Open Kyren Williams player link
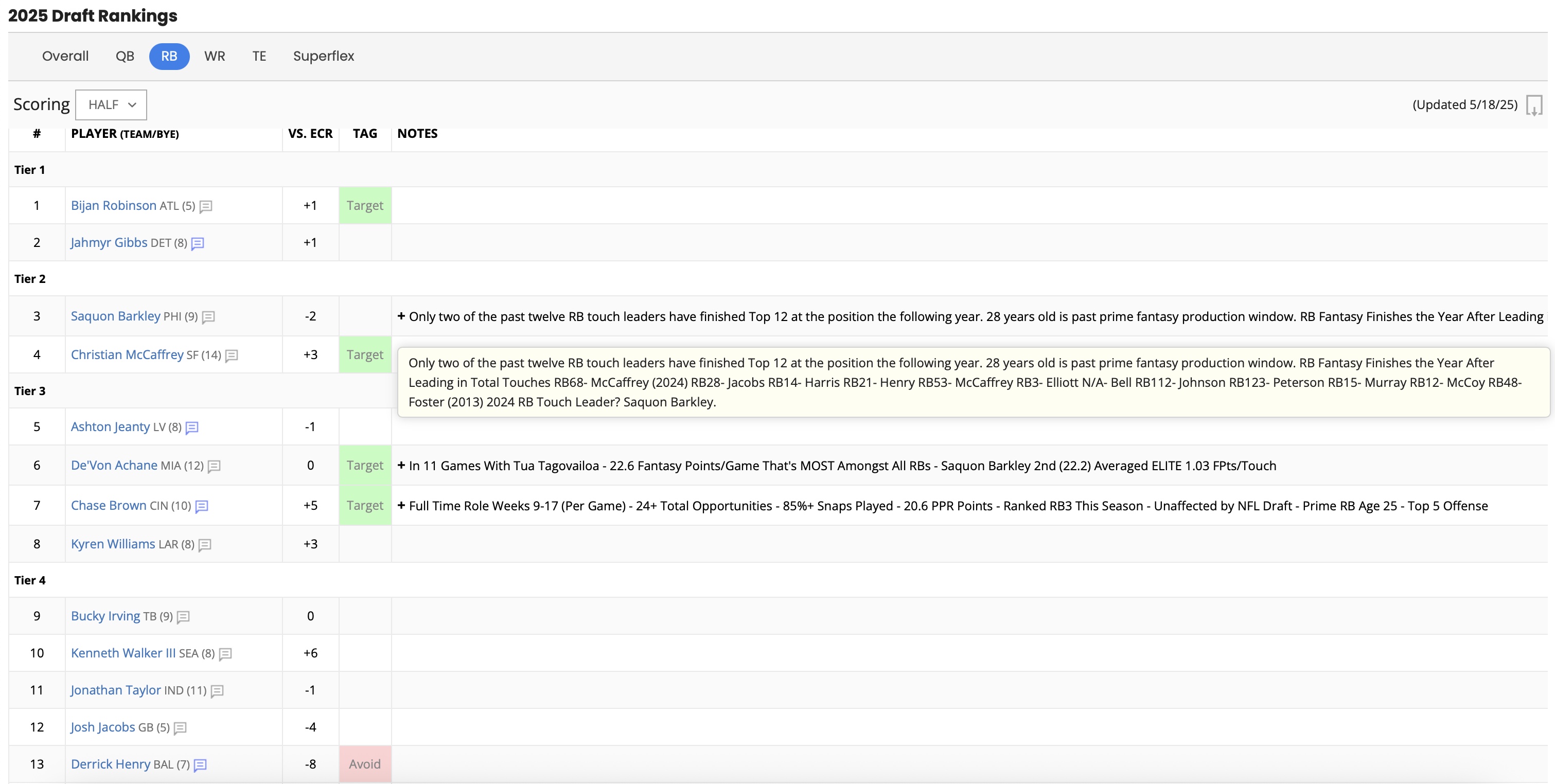Screen dimensions: 1555x784 click(x=113, y=544)
